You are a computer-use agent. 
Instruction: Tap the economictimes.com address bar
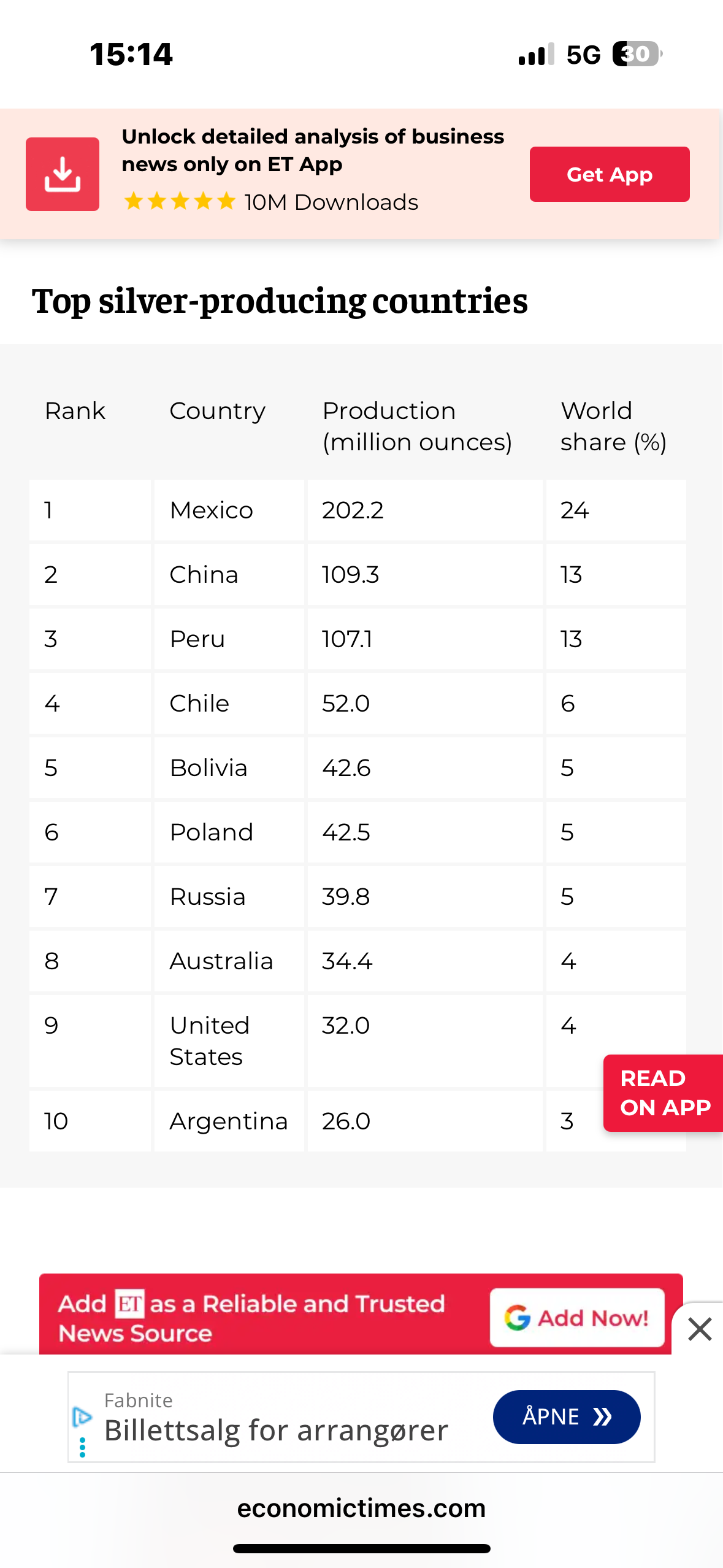361,1508
